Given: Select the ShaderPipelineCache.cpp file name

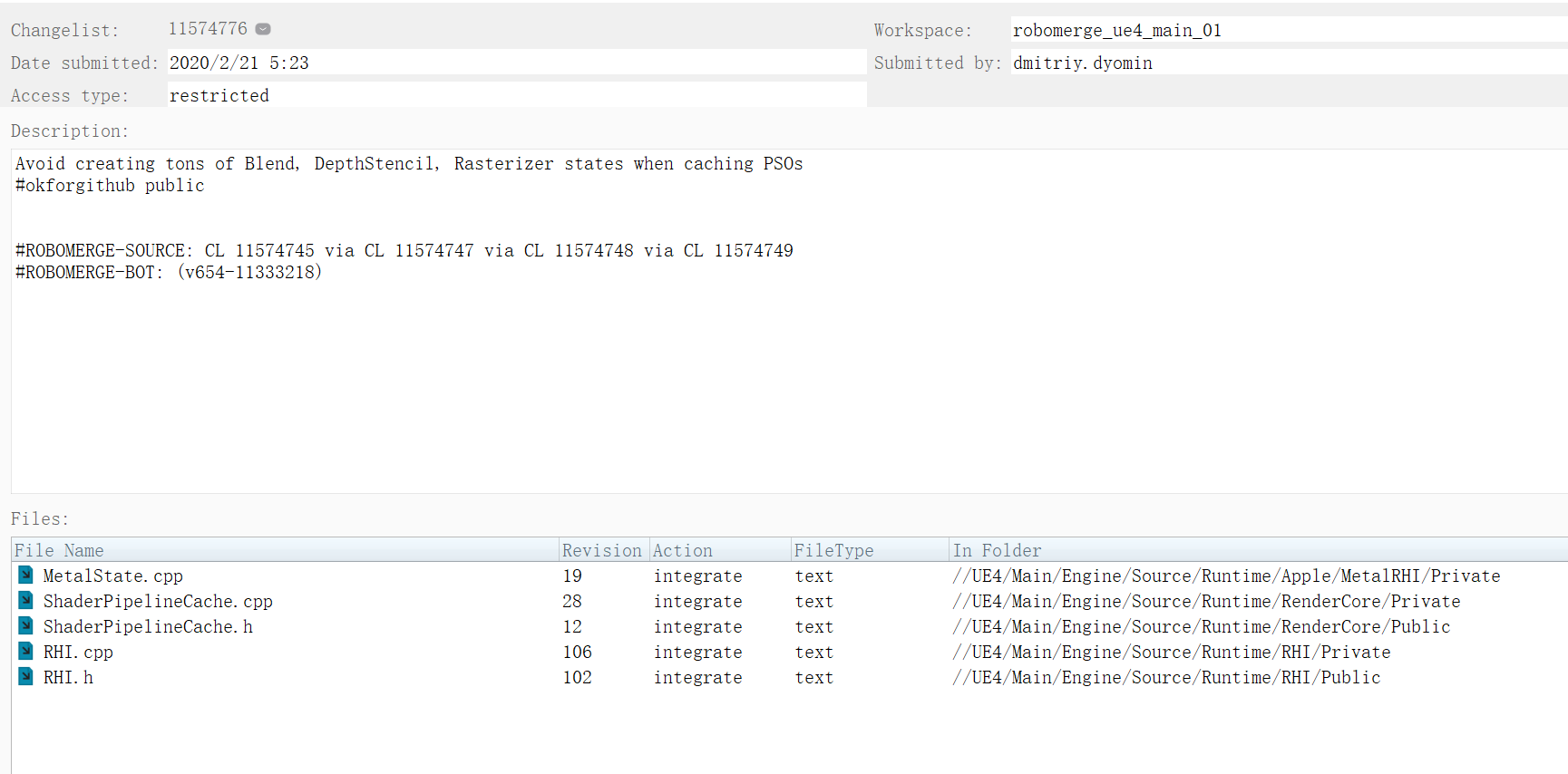Looking at the screenshot, I should click(x=158, y=601).
